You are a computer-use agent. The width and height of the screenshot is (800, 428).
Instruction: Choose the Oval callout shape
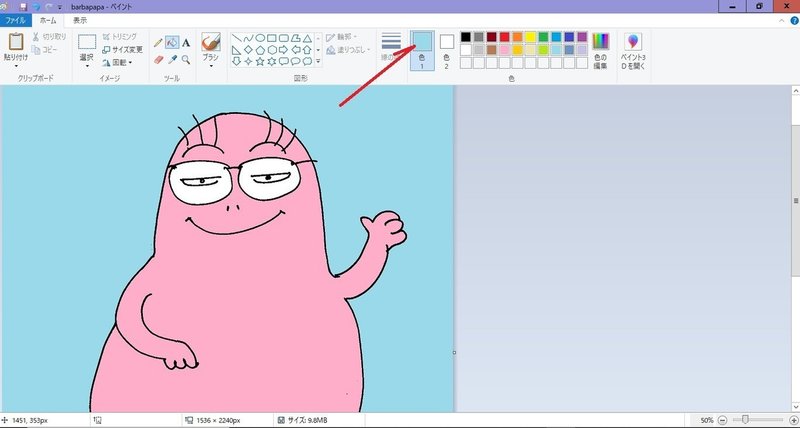295,62
